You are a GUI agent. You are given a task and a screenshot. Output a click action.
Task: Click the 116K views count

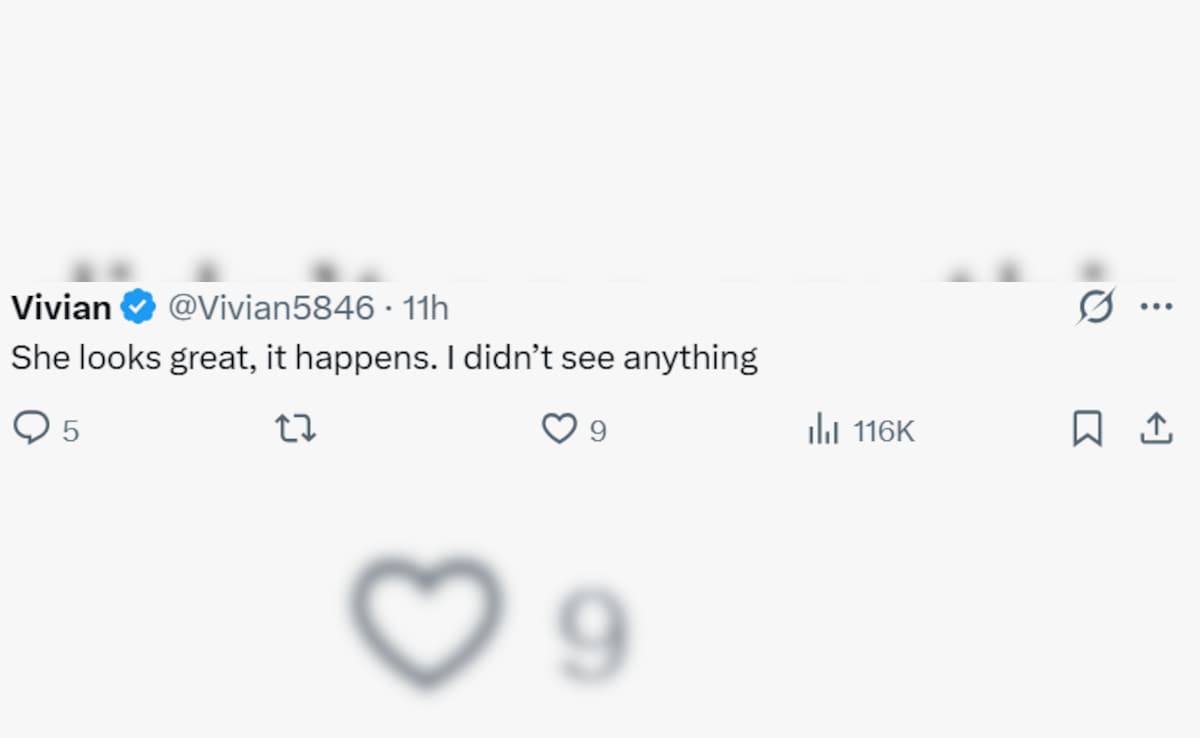[x=884, y=431]
